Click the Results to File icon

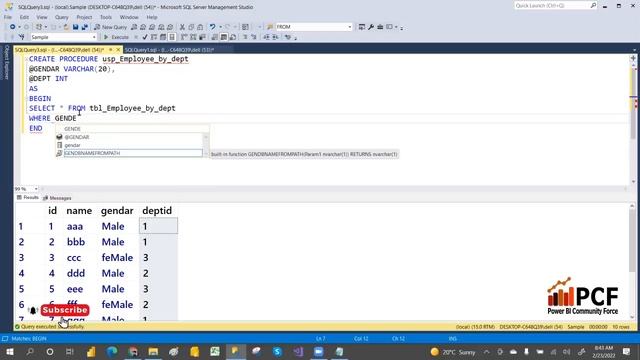point(233,37)
